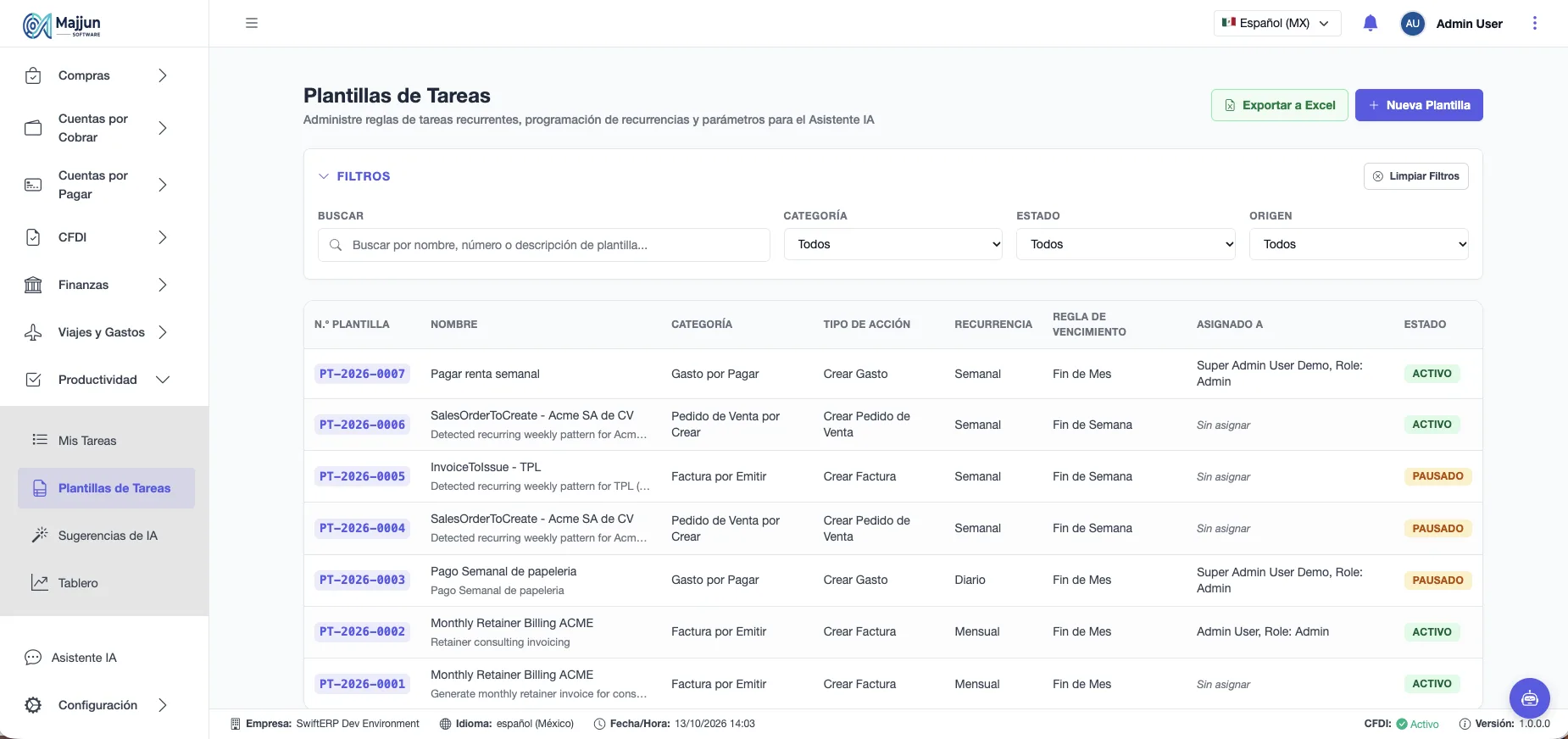
Task: Click the template search input field
Action: [543, 245]
